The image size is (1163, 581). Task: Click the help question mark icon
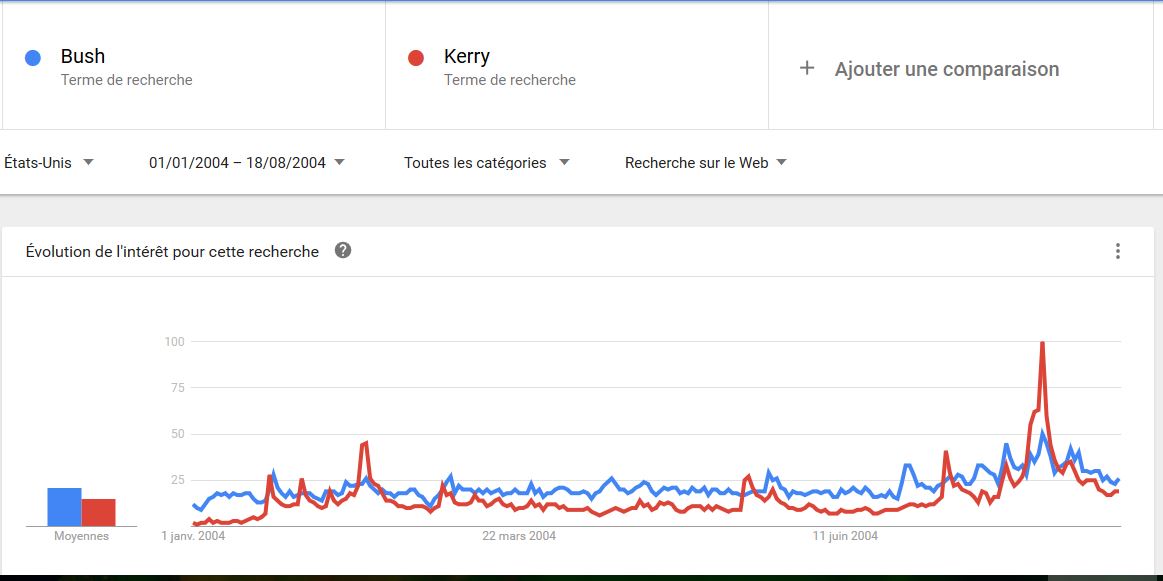(x=343, y=250)
